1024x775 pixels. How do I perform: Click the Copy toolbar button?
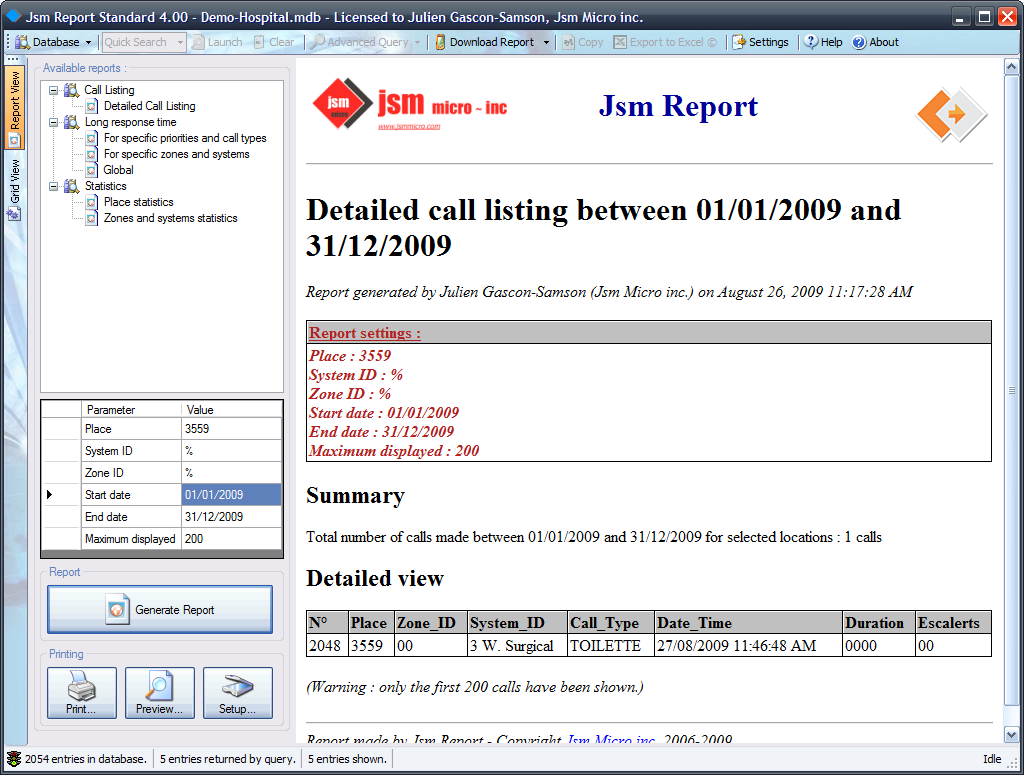(x=583, y=42)
